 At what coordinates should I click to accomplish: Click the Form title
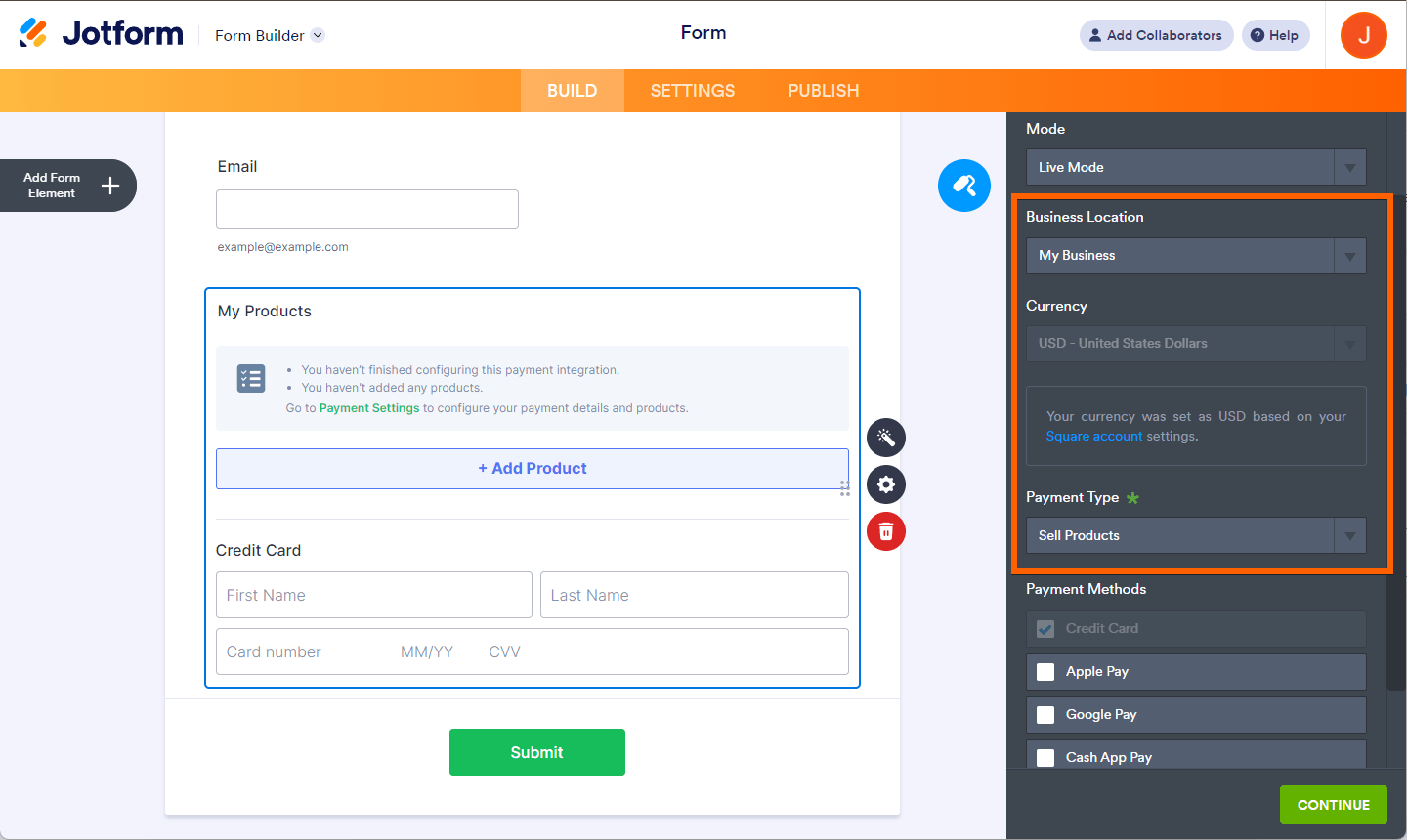703,32
